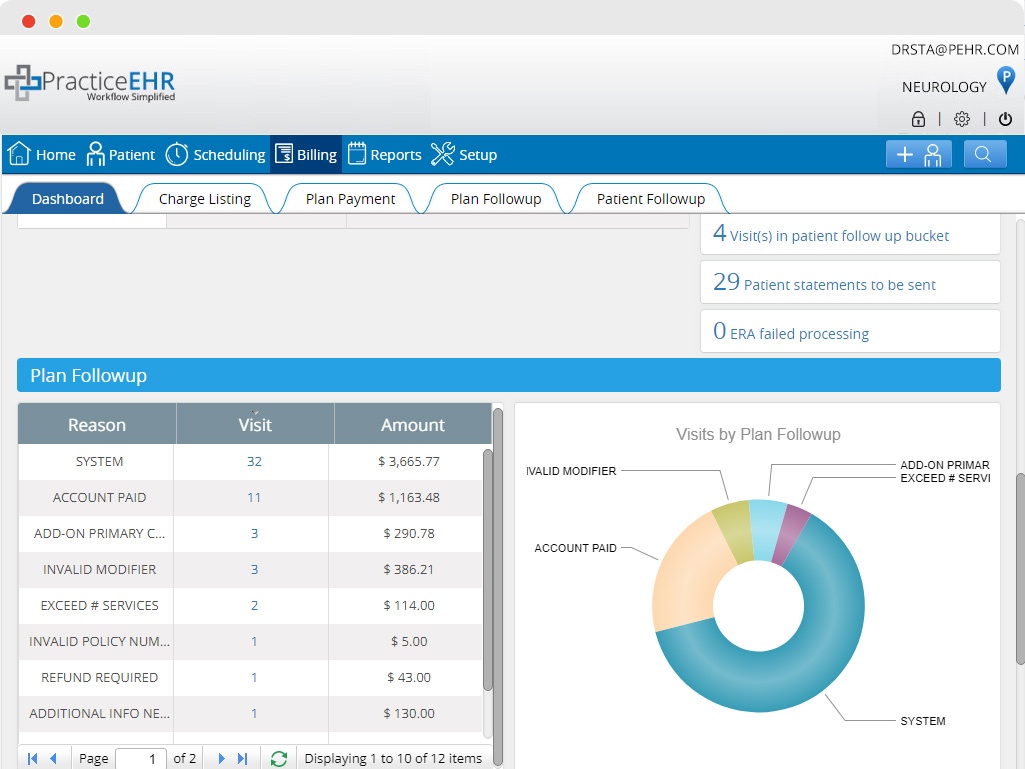Go to last page of table
The height and width of the screenshot is (769, 1025).
point(243,759)
